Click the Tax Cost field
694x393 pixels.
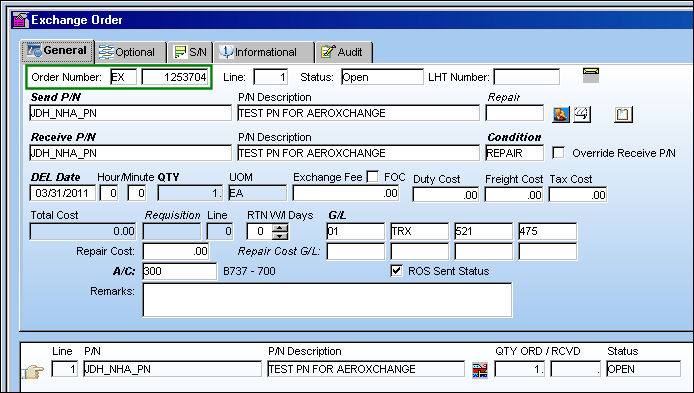click(578, 195)
